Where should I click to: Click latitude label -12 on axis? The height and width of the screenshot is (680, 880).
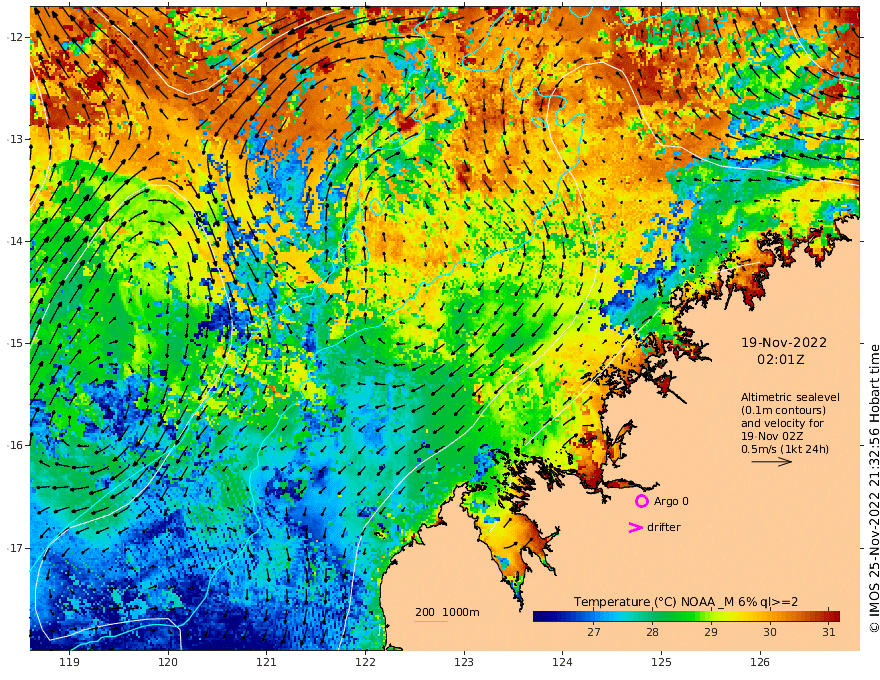point(15,37)
